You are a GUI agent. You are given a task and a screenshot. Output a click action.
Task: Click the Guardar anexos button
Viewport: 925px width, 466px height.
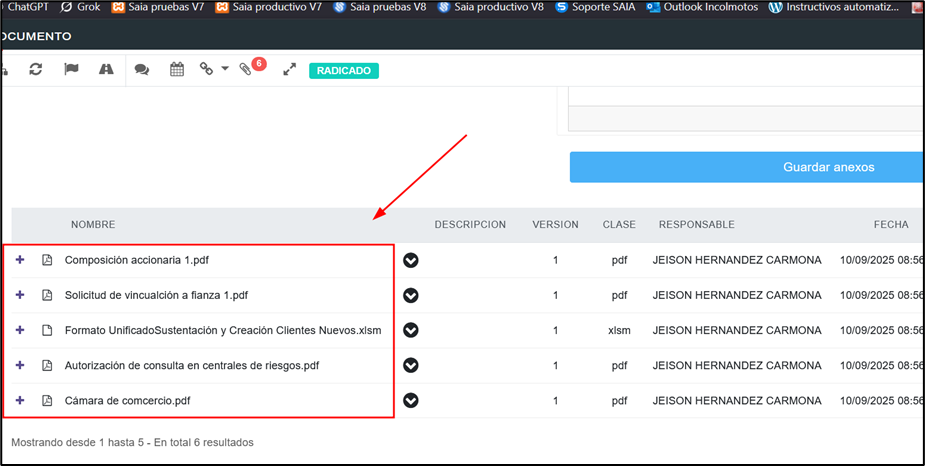point(746,167)
